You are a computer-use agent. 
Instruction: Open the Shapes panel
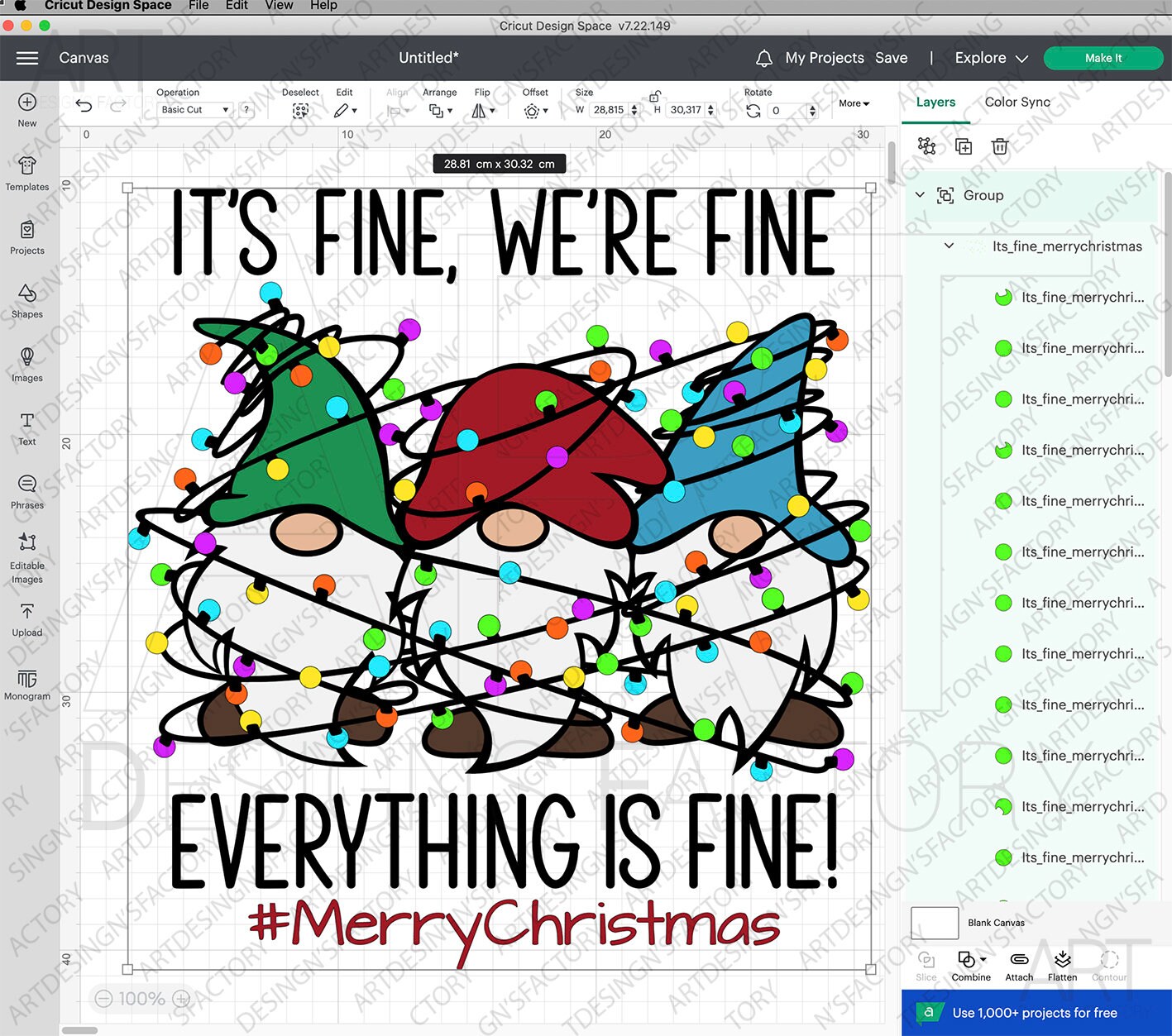click(x=26, y=302)
